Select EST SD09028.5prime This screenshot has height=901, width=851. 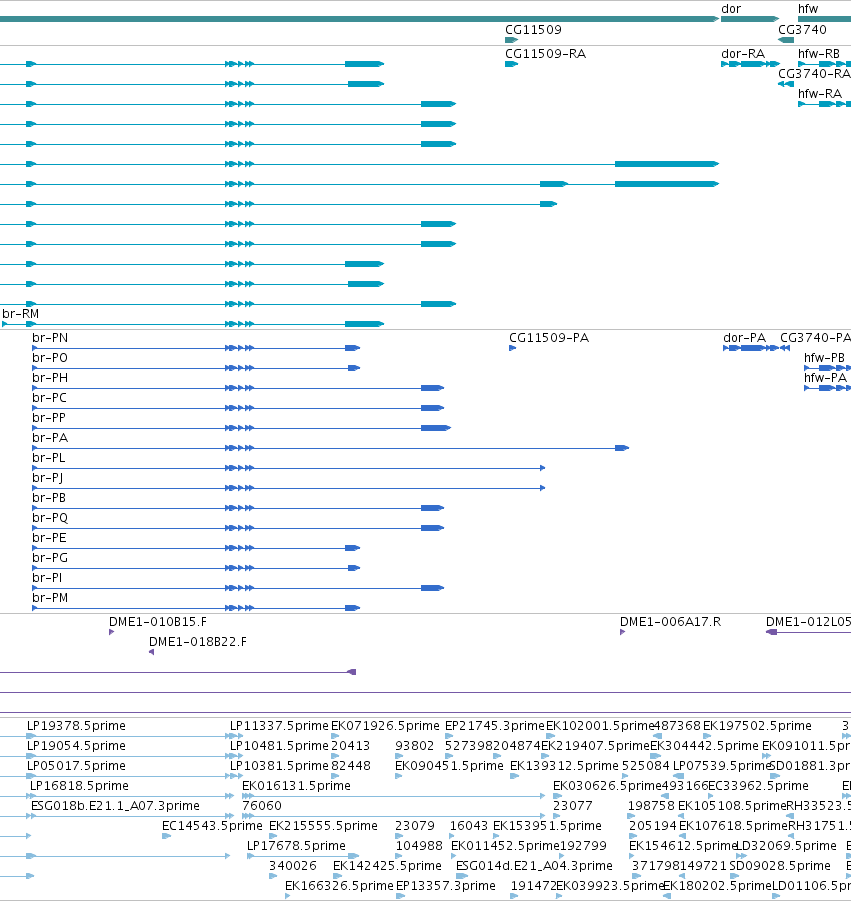pos(780,866)
